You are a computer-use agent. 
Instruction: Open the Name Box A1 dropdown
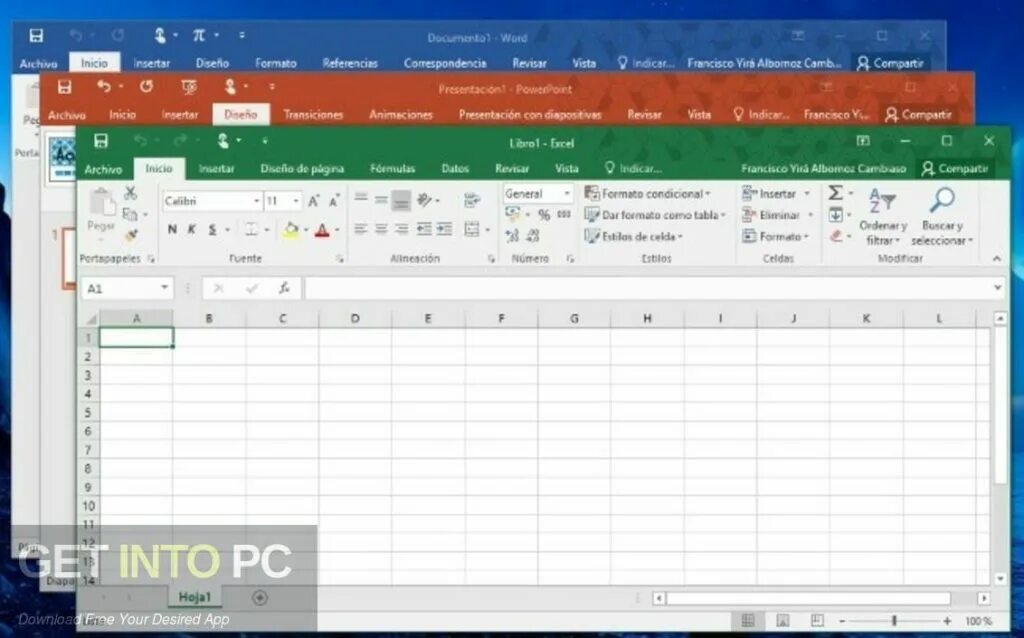pos(165,288)
